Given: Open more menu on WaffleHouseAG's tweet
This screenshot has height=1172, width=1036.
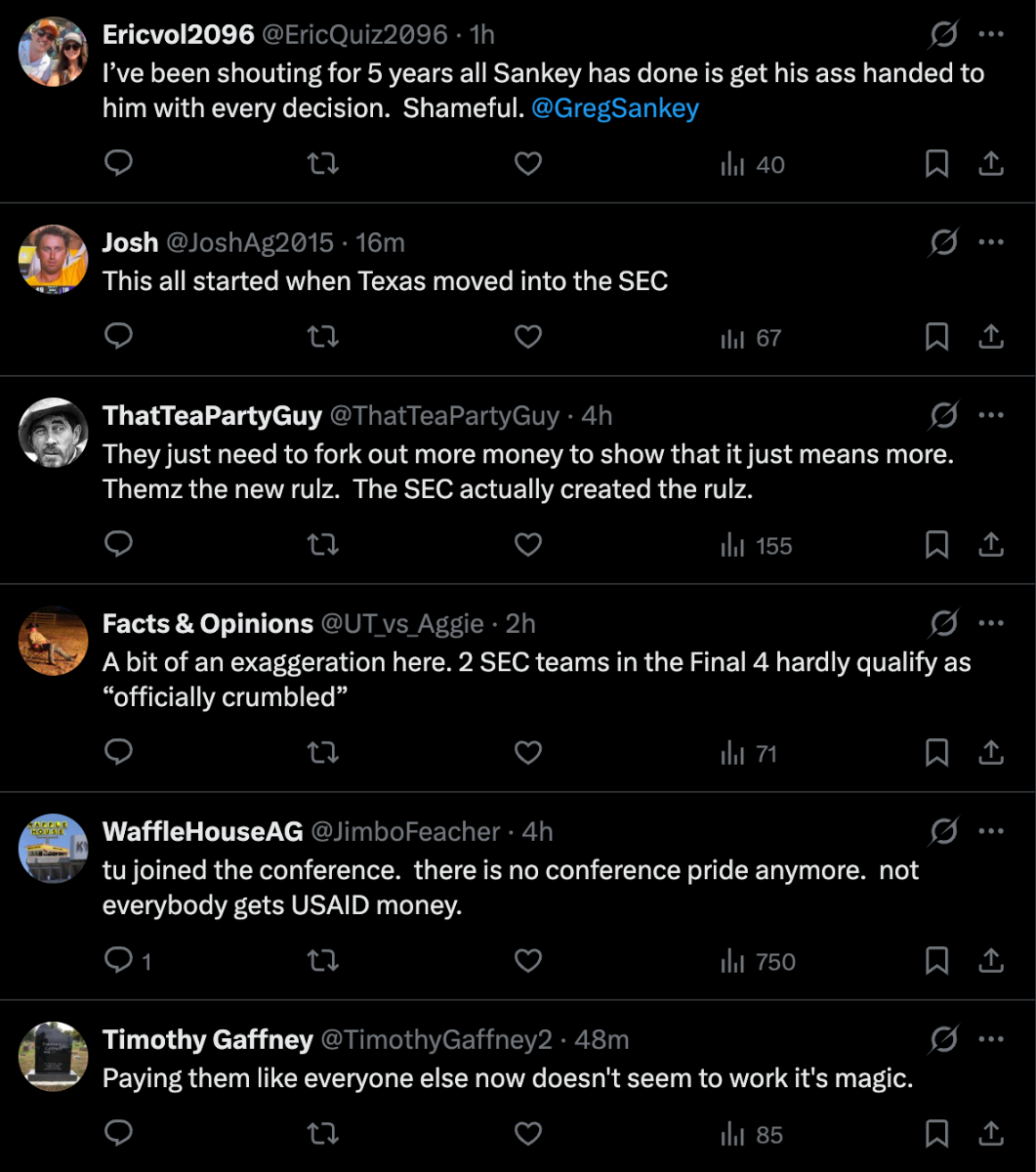Looking at the screenshot, I should point(991,831).
